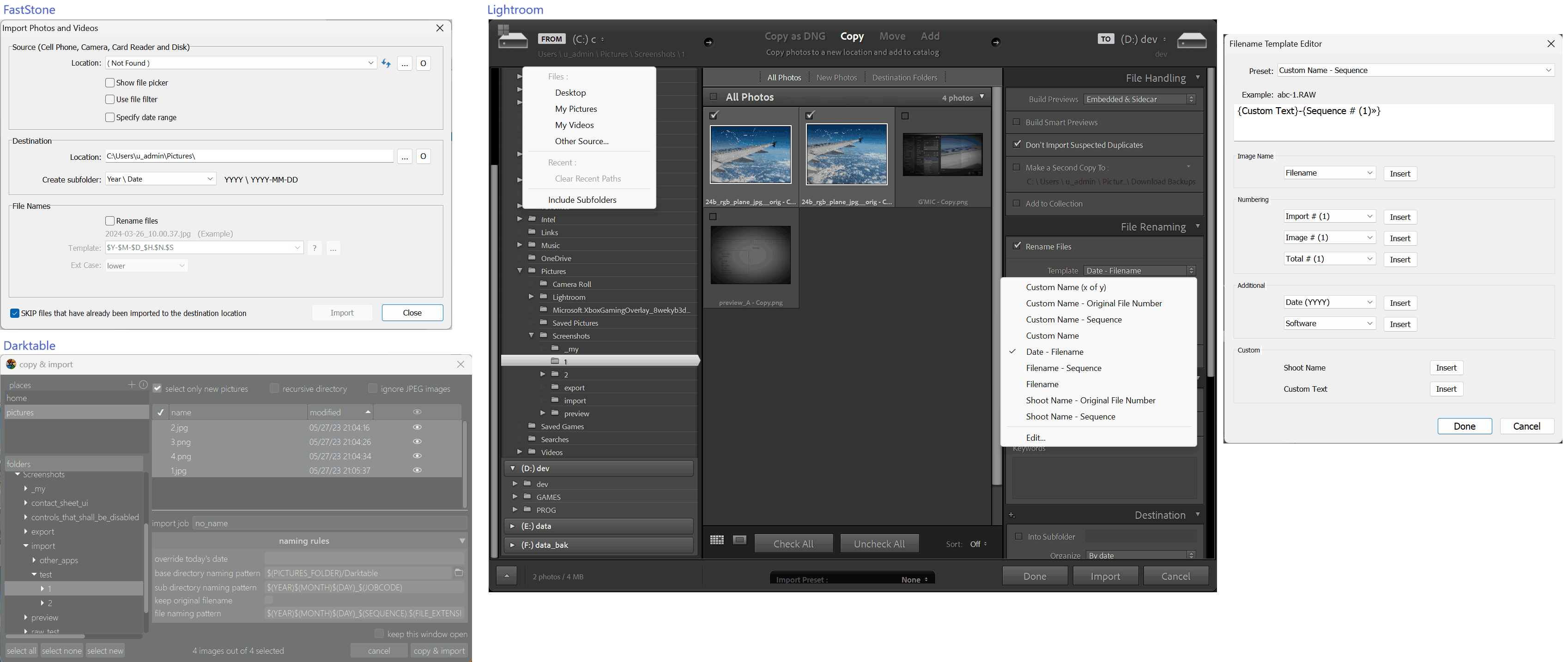
Task: Switch Lightroom preview to grid view
Action: click(716, 540)
